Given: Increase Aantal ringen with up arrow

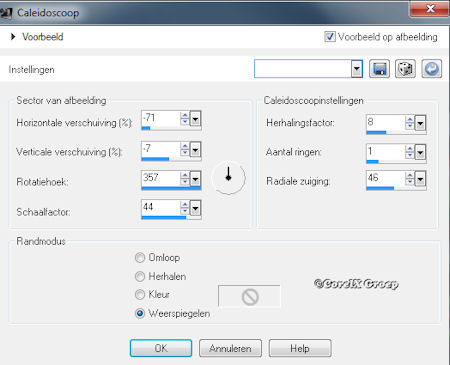Looking at the screenshot, I should [410, 149].
